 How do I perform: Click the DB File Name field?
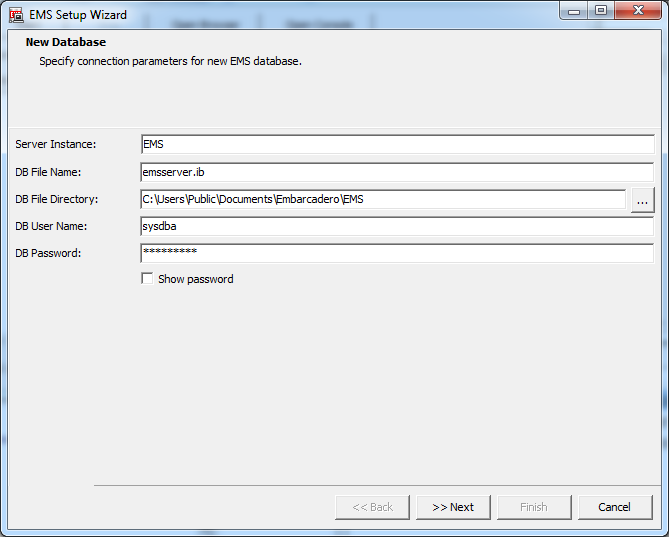click(x=397, y=172)
